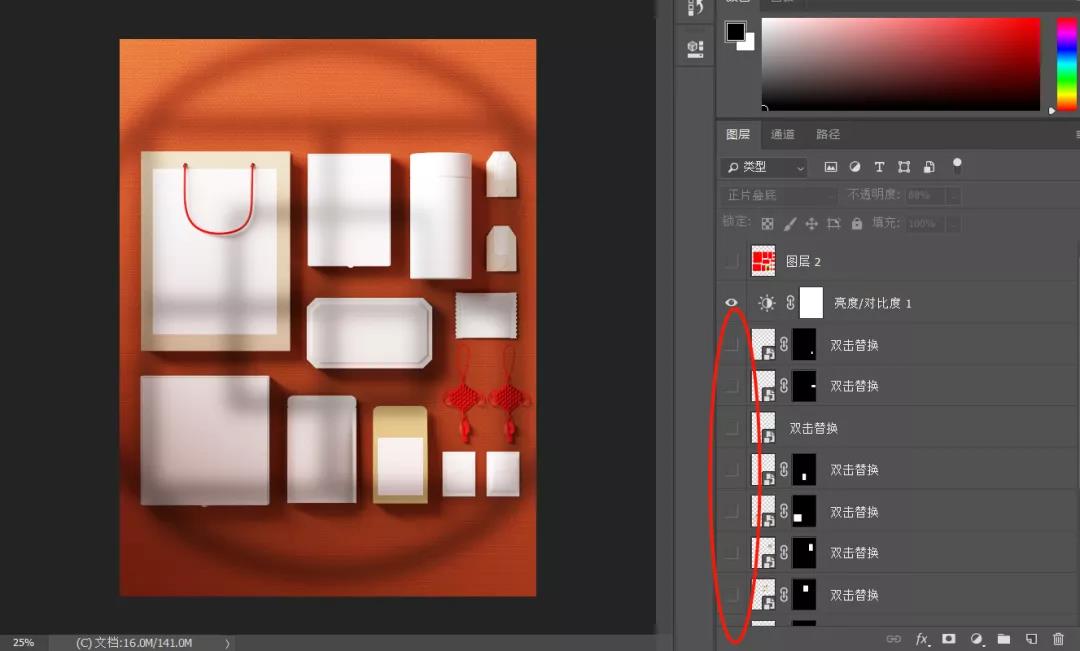Click the new layer icon
1080x651 pixels.
coord(1031,639)
